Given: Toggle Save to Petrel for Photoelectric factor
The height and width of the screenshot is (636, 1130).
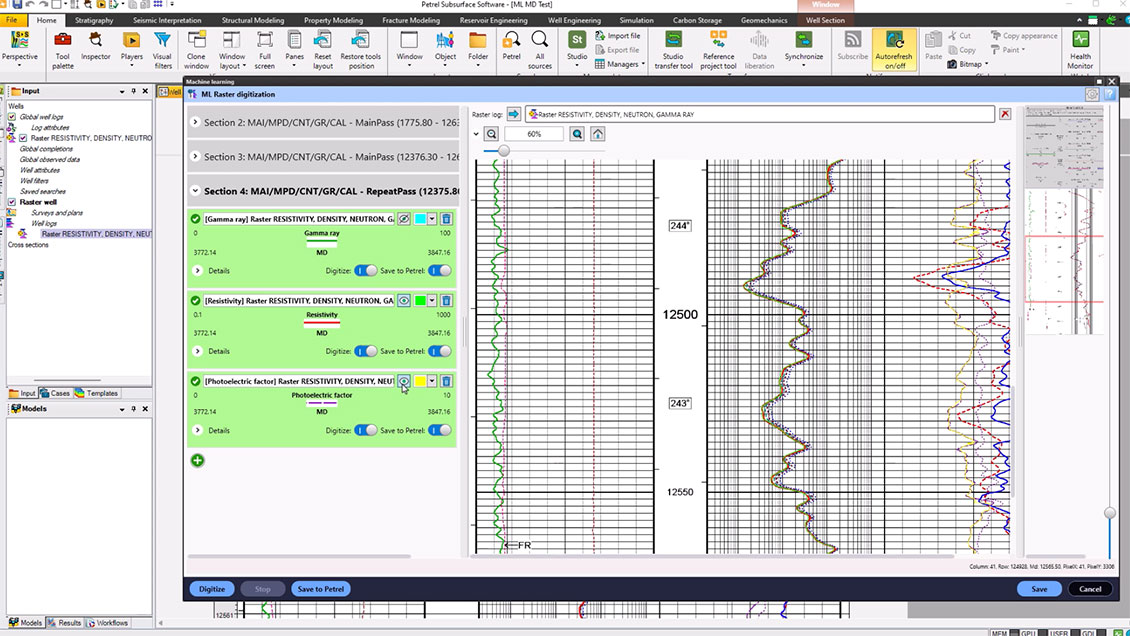Looking at the screenshot, I should [x=439, y=430].
